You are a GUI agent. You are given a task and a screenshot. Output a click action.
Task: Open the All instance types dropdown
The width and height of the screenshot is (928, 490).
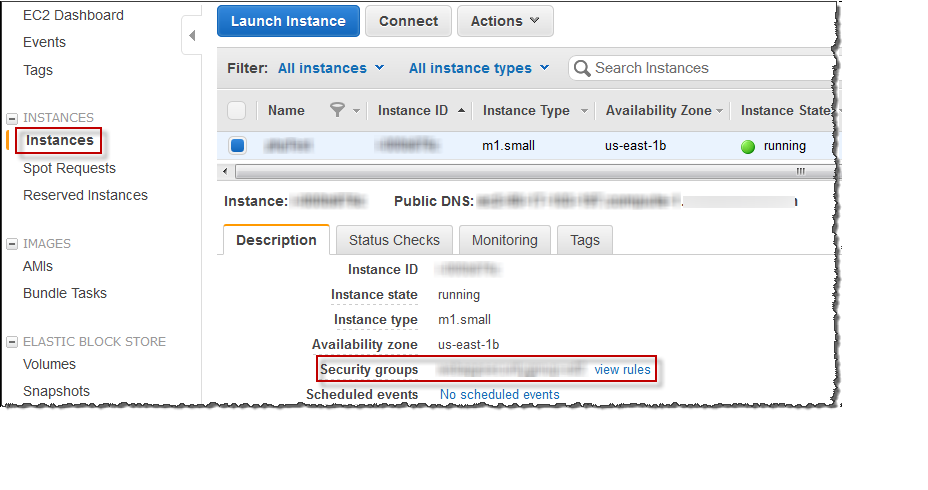pyautogui.click(x=479, y=68)
